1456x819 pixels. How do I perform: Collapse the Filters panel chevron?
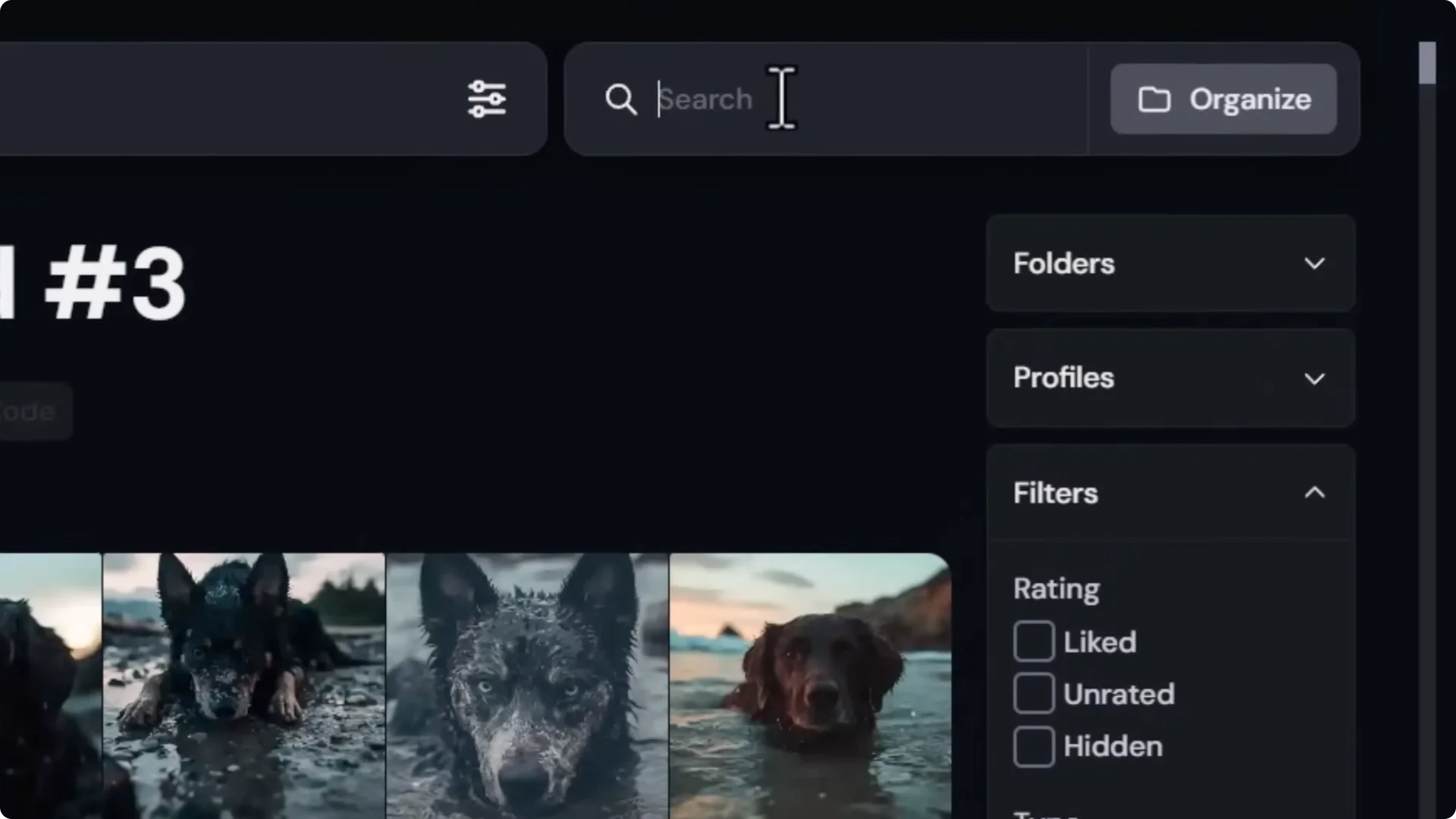coord(1314,493)
